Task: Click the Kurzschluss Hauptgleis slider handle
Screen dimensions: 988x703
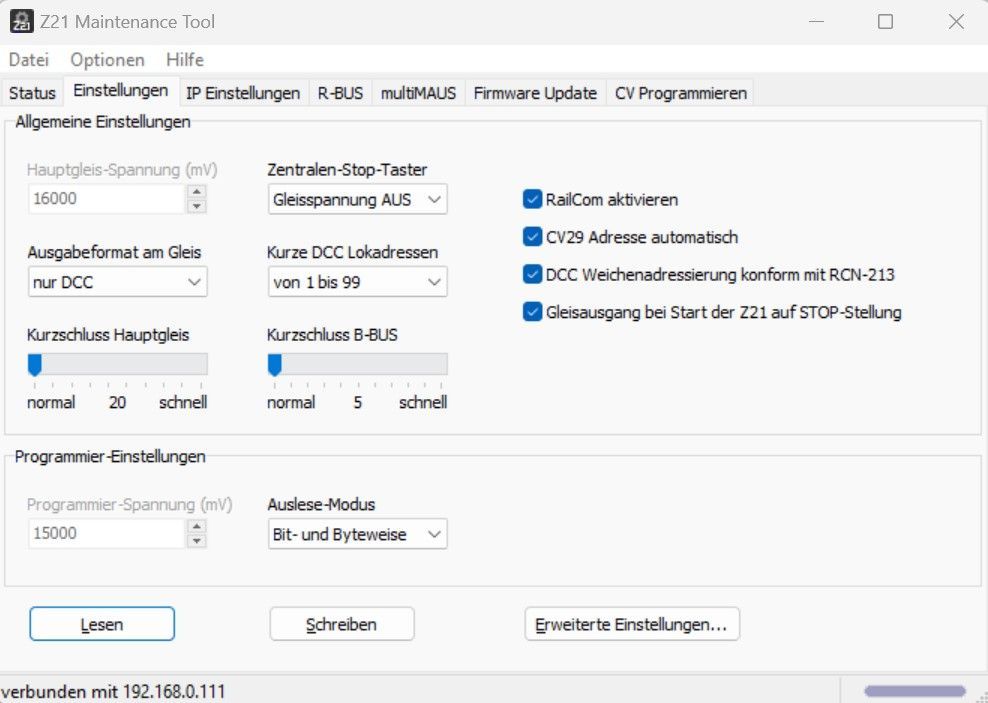Action: [35, 365]
